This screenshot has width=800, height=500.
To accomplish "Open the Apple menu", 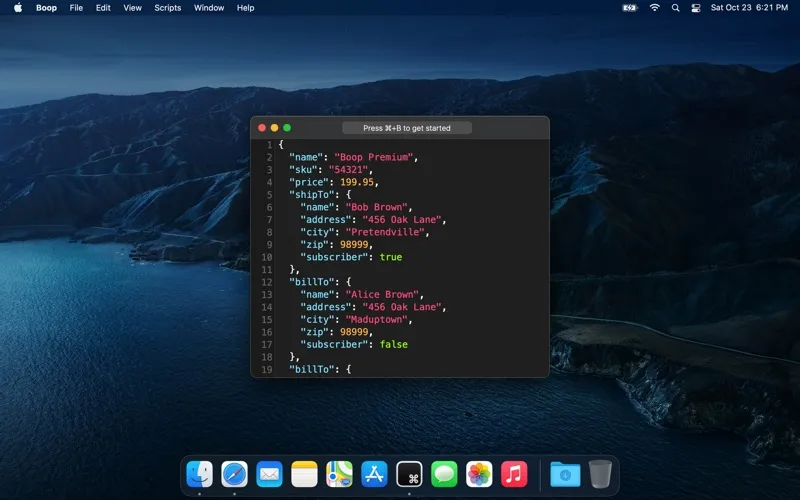I will click(18, 8).
